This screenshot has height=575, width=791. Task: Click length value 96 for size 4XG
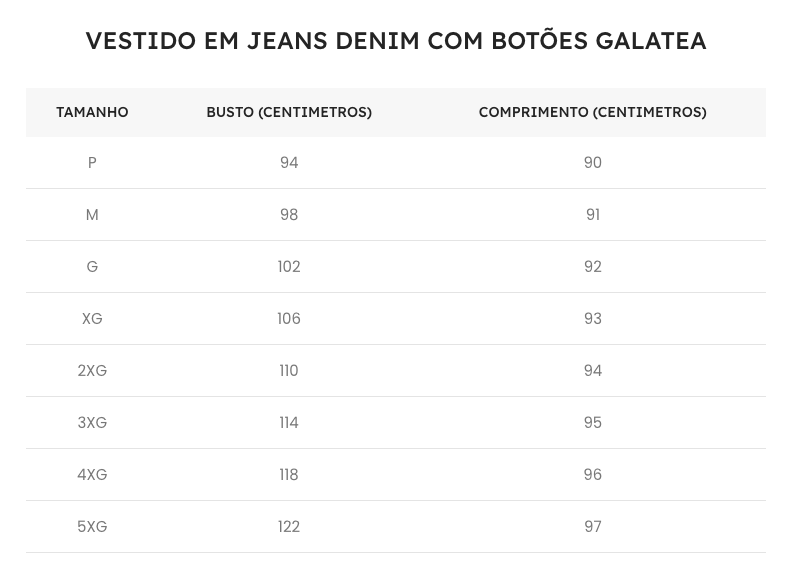[x=593, y=475]
